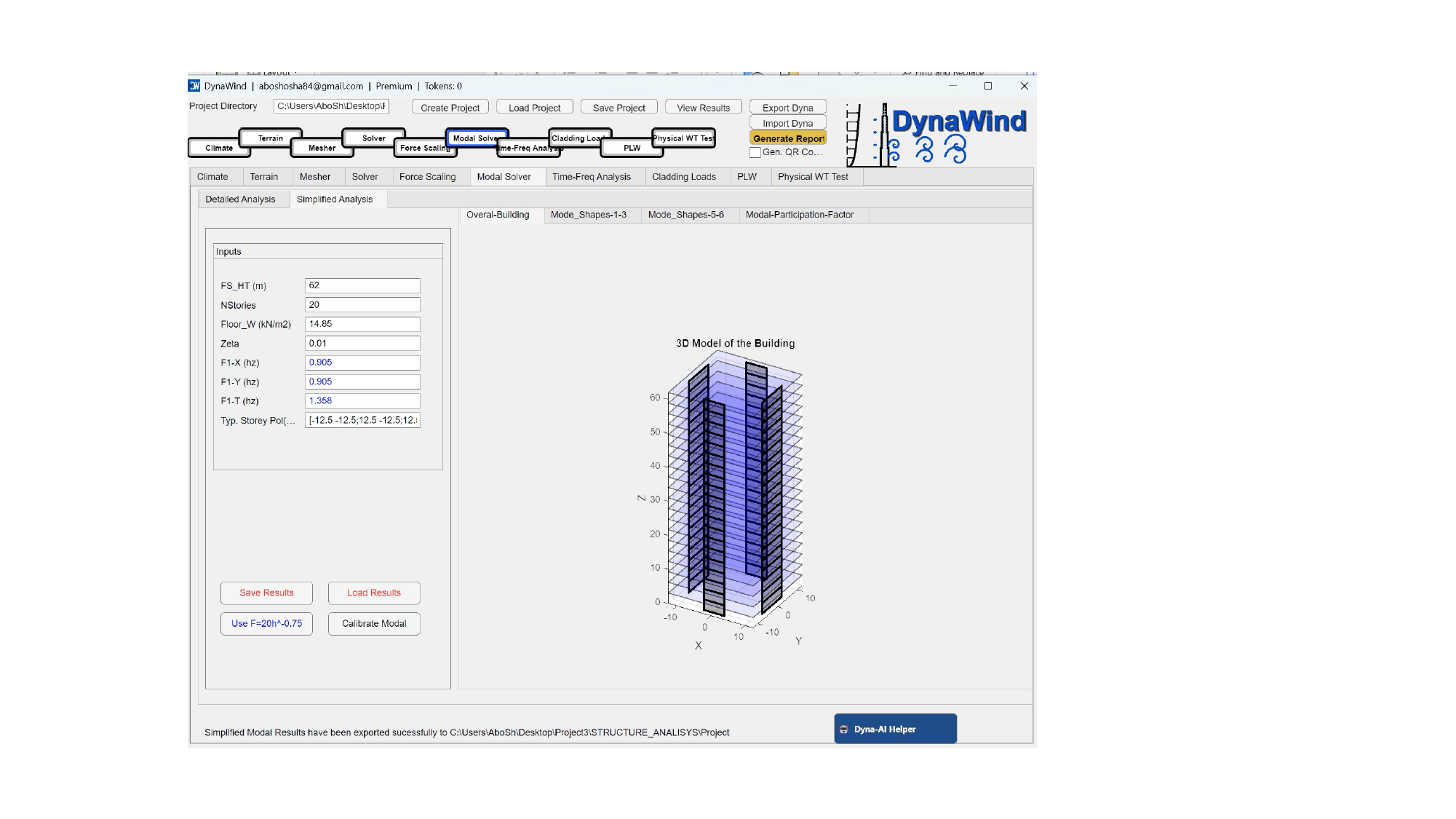1456x819 pixels.
Task: Select the Climate workflow step box
Action: 219,148
